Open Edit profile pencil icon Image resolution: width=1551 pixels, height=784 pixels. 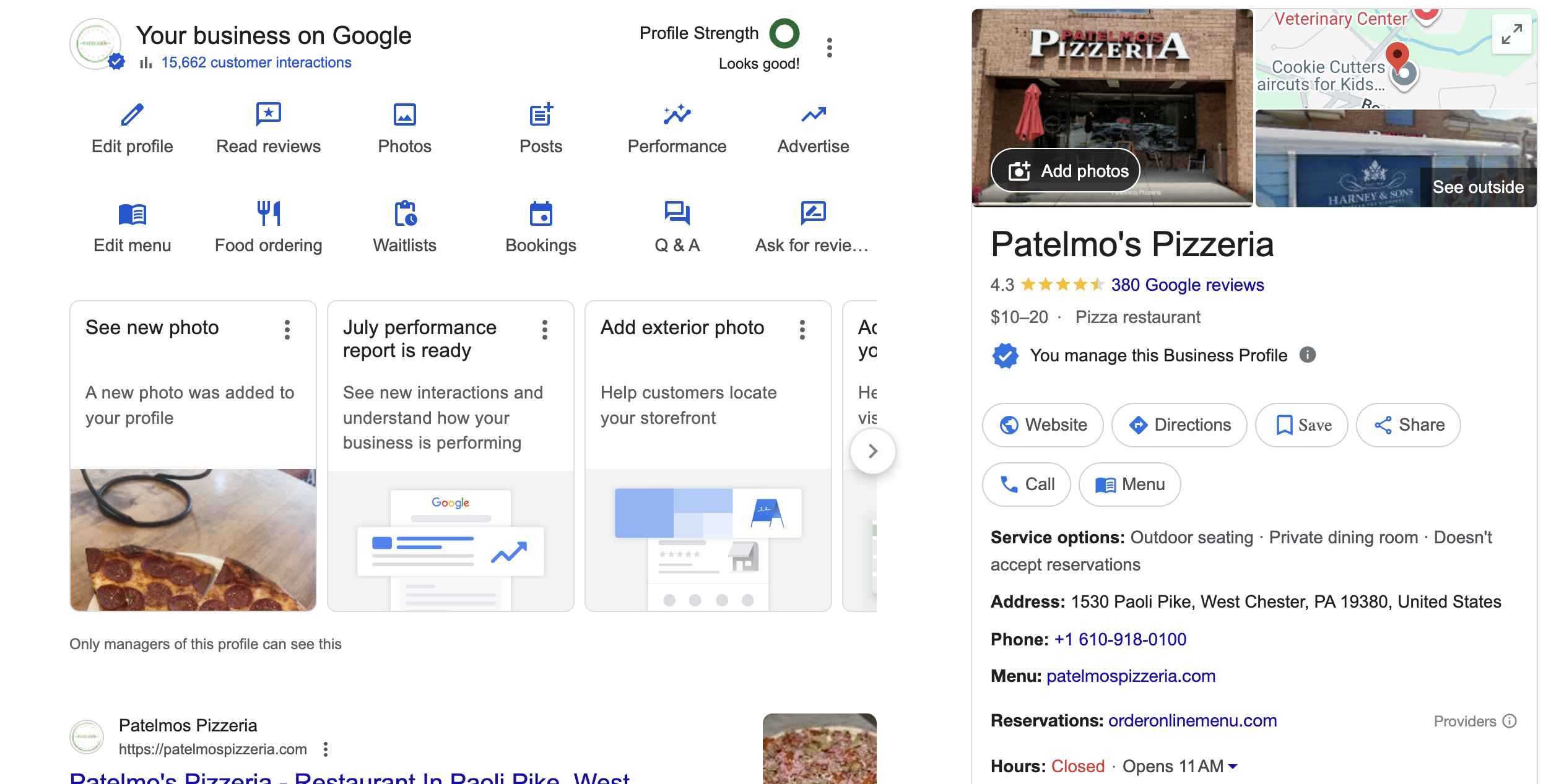coord(132,114)
